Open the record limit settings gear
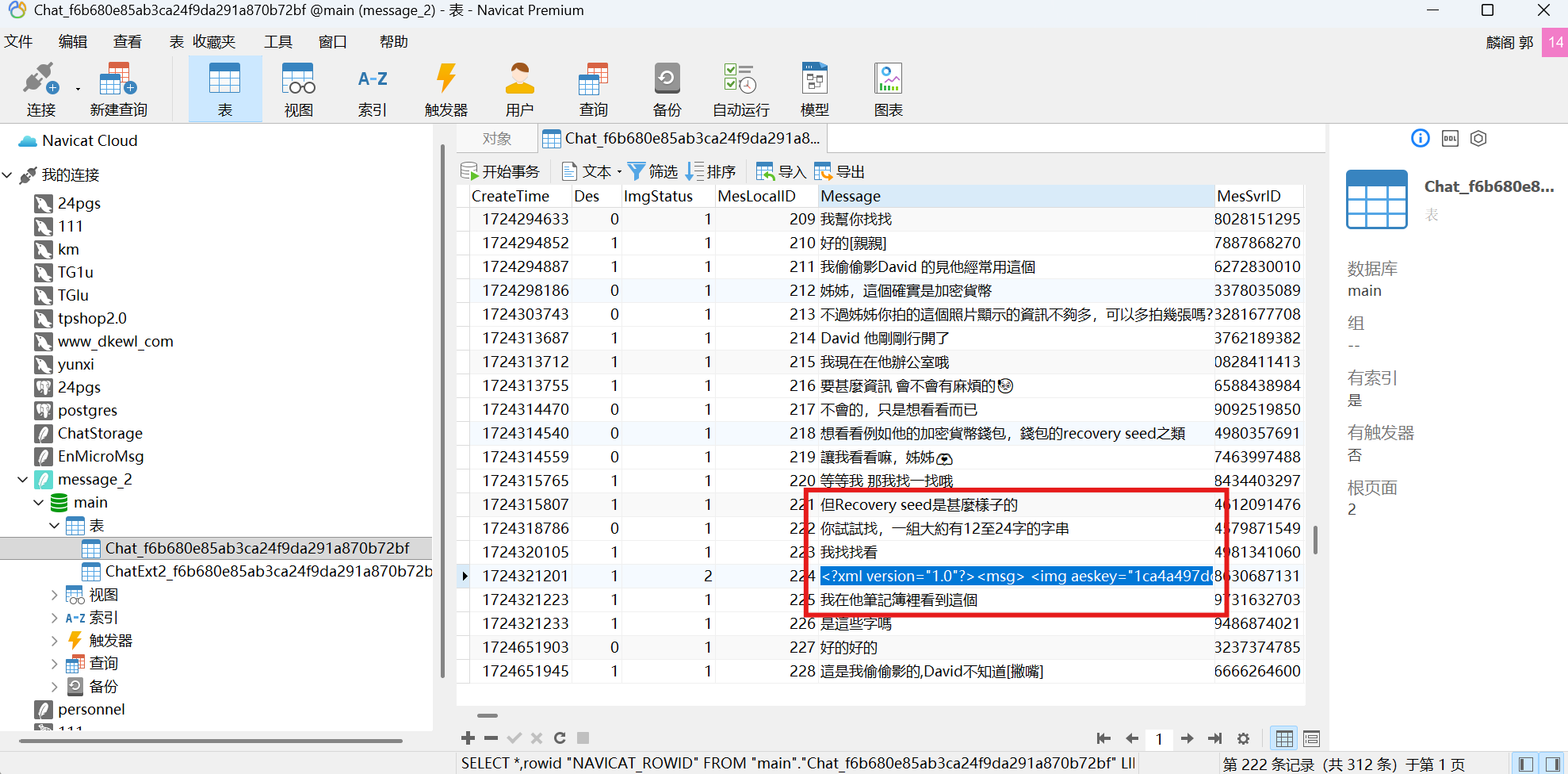Viewport: 1568px width, 774px height. (x=1244, y=738)
